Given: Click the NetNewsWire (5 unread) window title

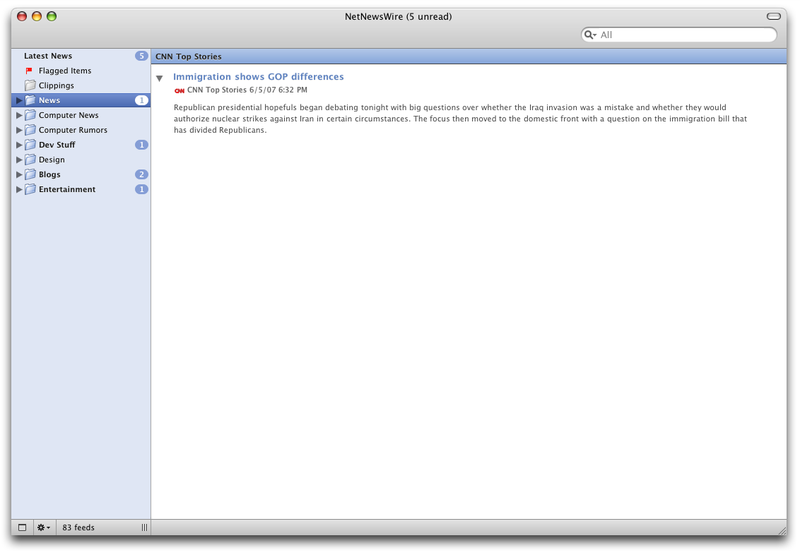Looking at the screenshot, I should click(x=398, y=16).
